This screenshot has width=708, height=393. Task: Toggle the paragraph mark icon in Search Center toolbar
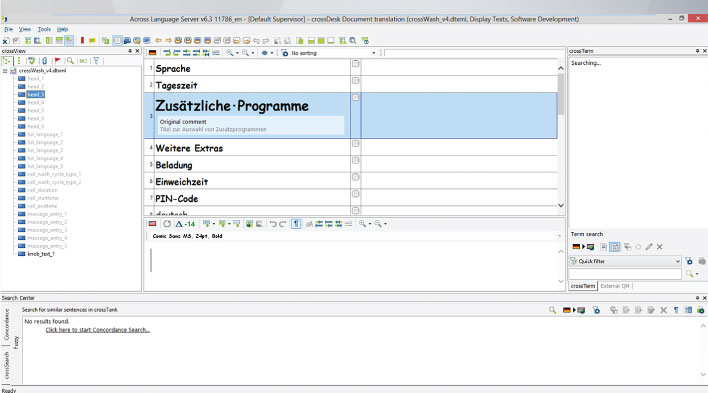(676, 310)
